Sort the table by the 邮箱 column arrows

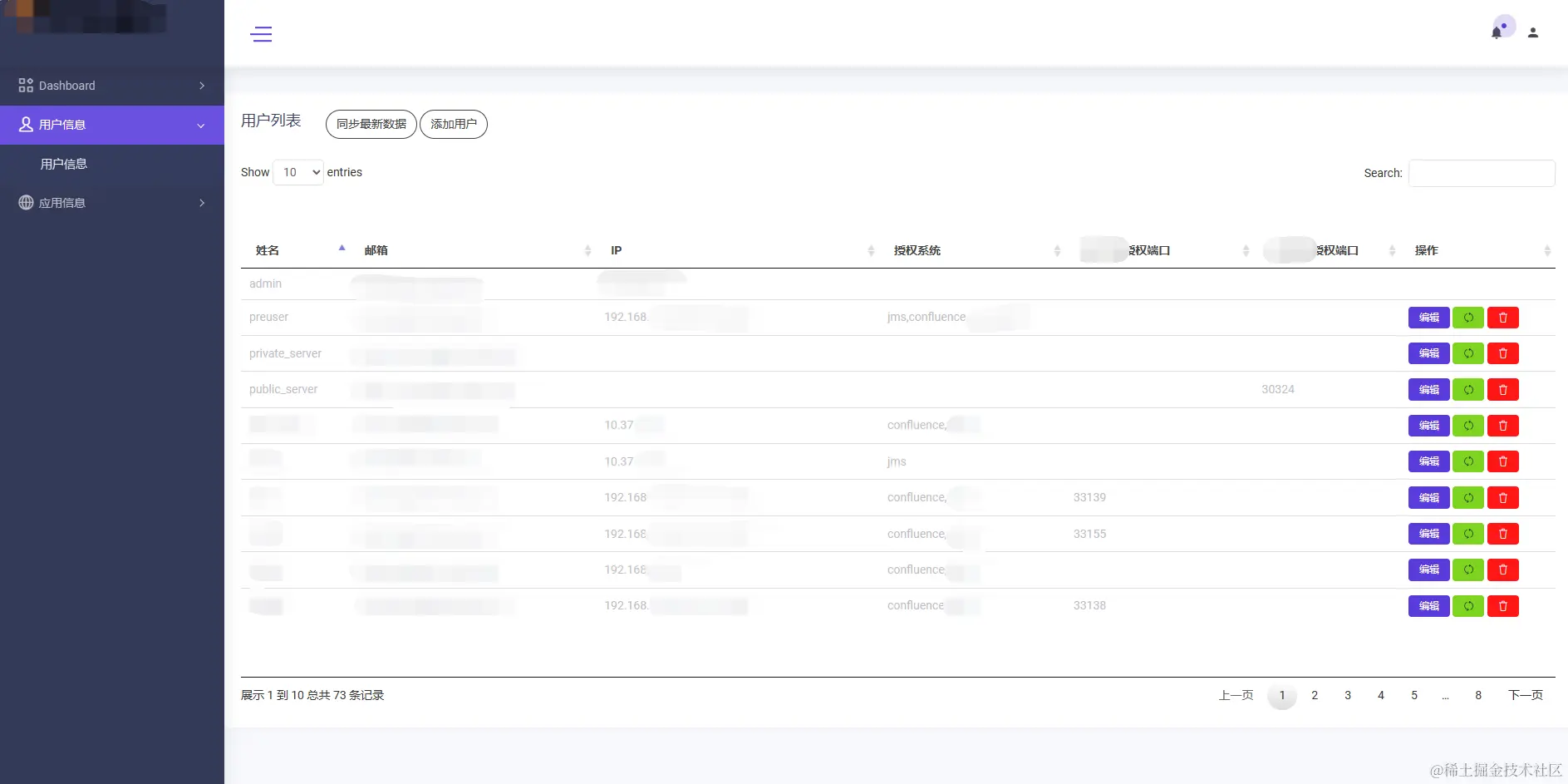587,250
